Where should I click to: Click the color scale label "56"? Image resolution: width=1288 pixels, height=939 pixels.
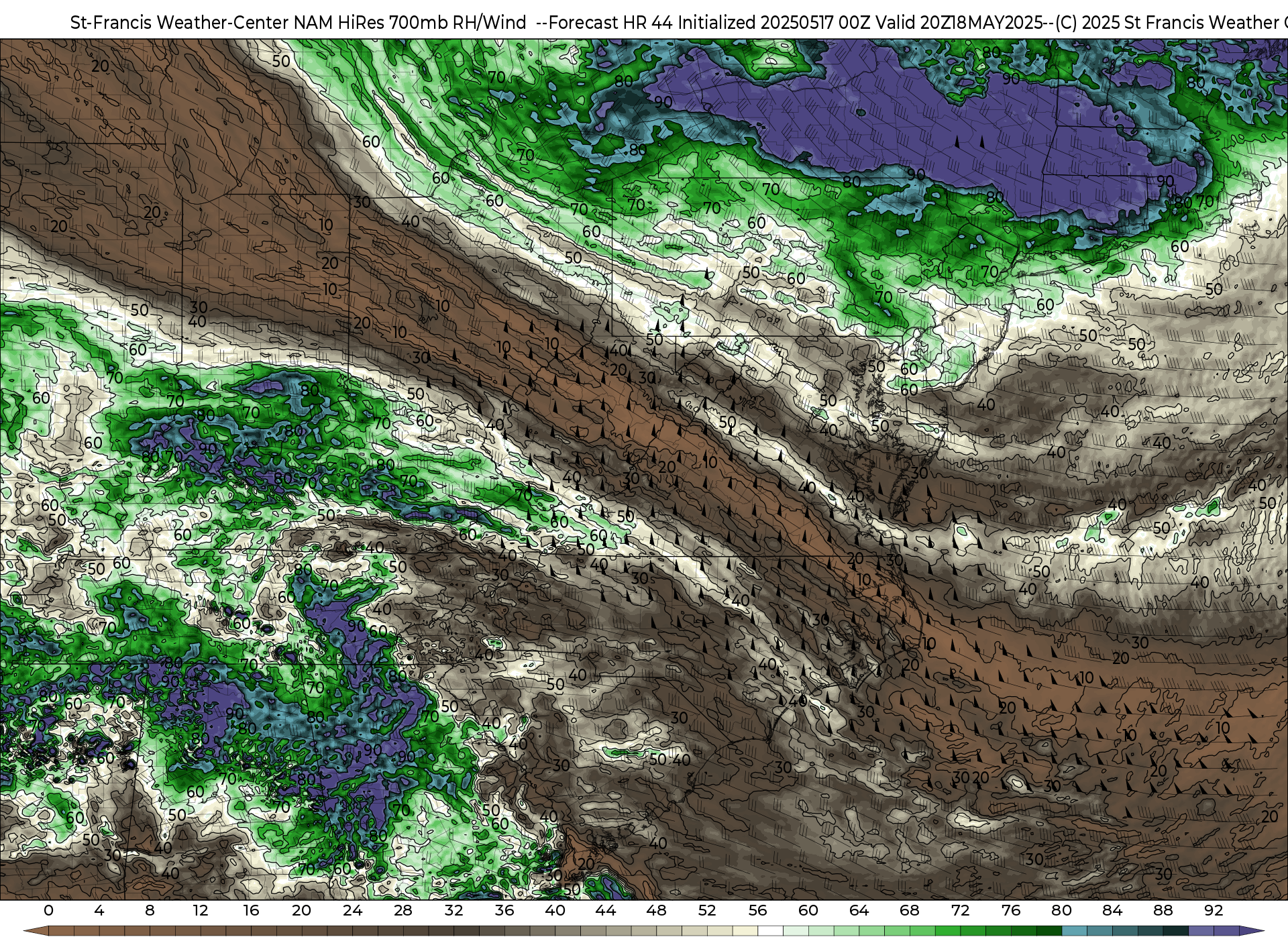click(x=757, y=910)
